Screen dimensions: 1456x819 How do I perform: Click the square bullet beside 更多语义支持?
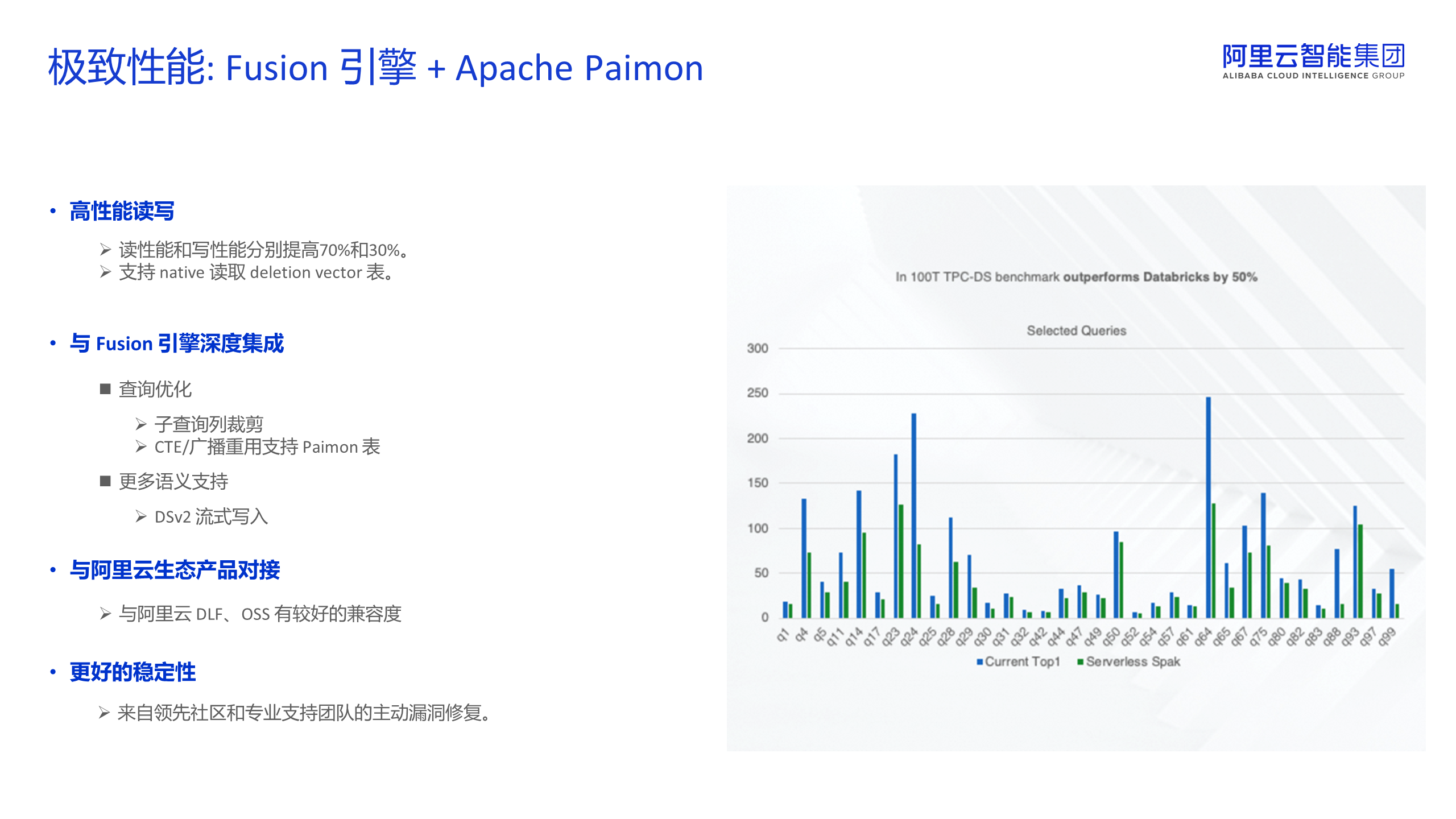pos(105,481)
